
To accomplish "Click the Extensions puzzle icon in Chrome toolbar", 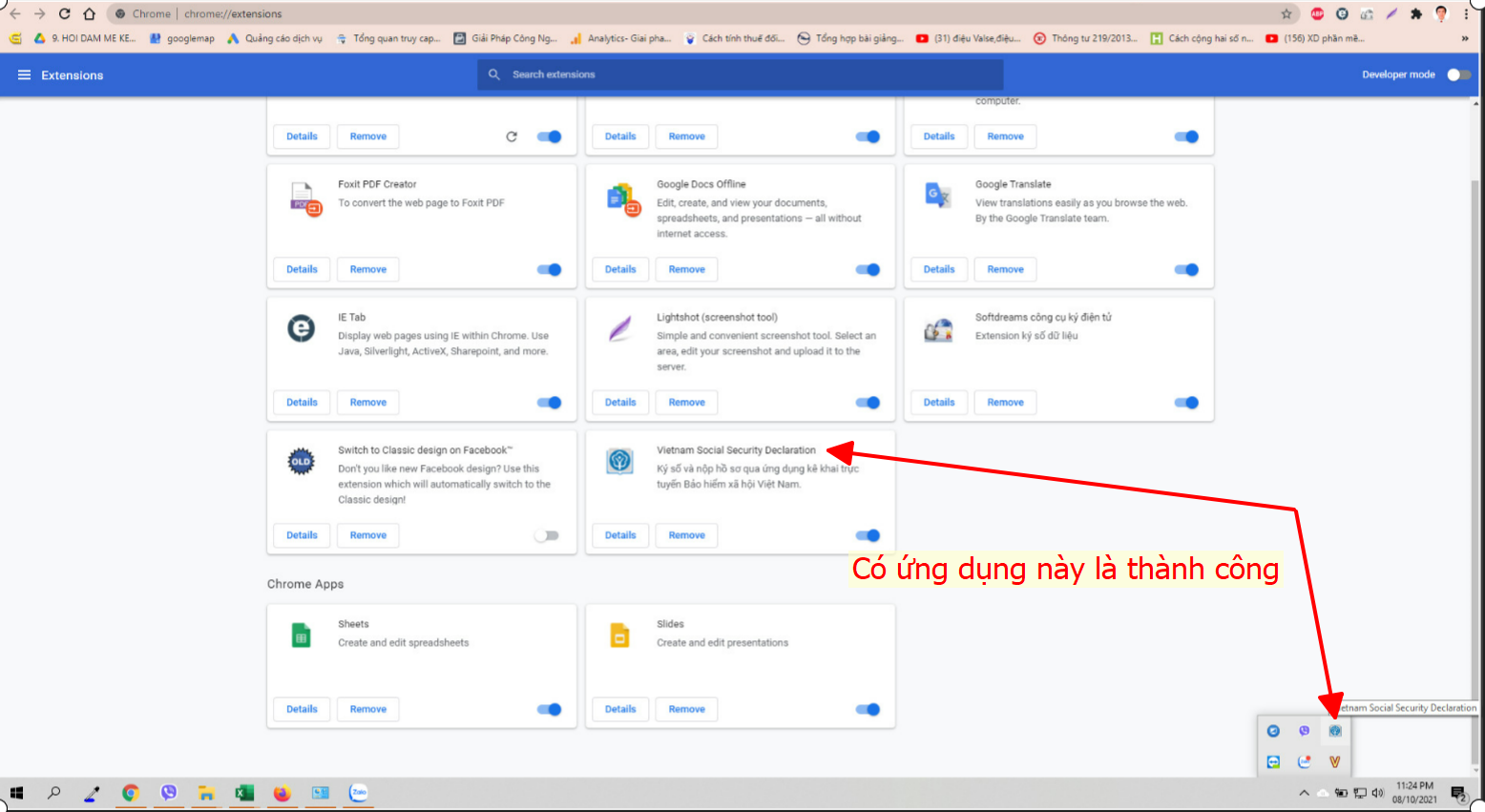I will [x=1415, y=13].
